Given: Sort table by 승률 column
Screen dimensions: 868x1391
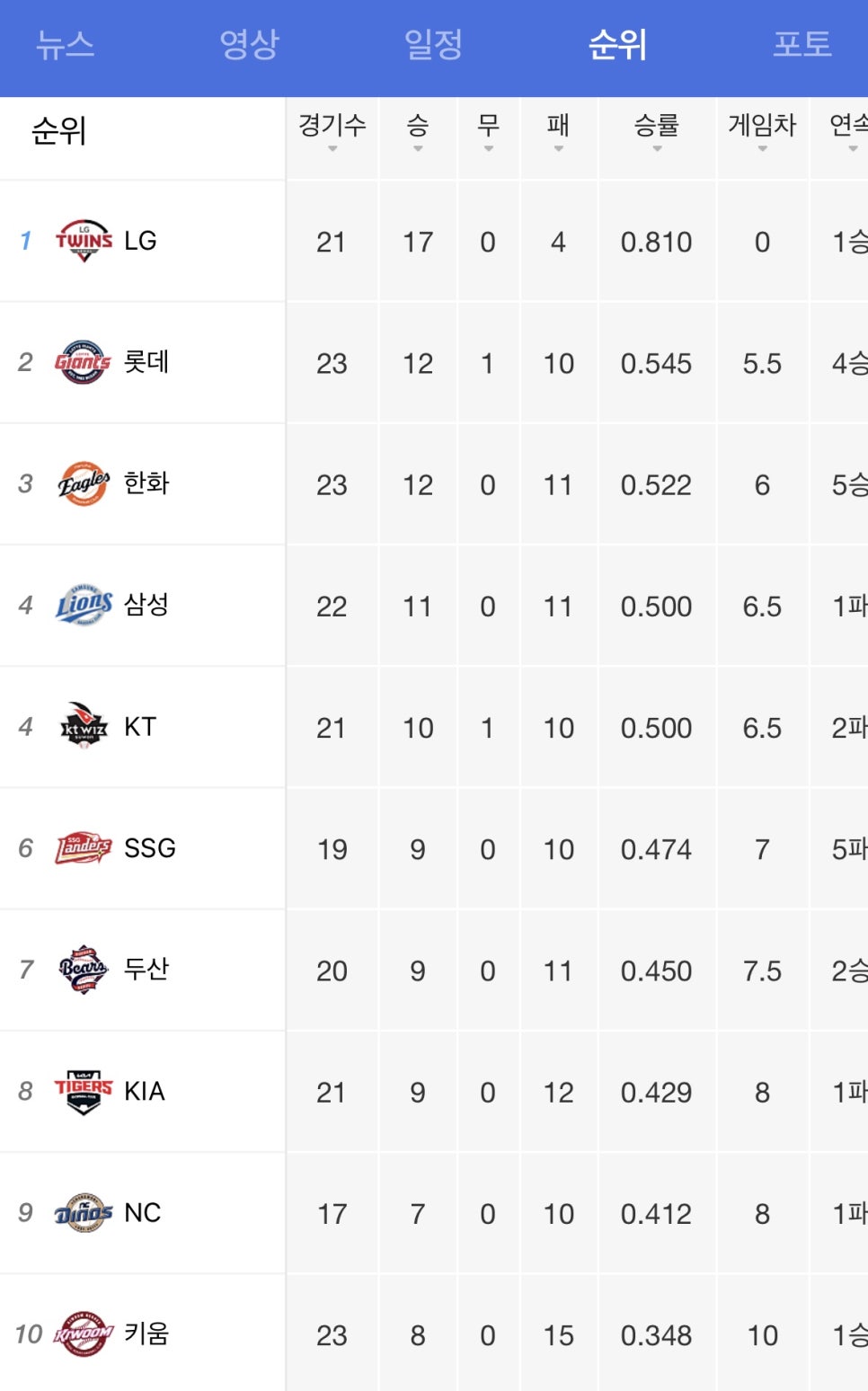Looking at the screenshot, I should (657, 131).
